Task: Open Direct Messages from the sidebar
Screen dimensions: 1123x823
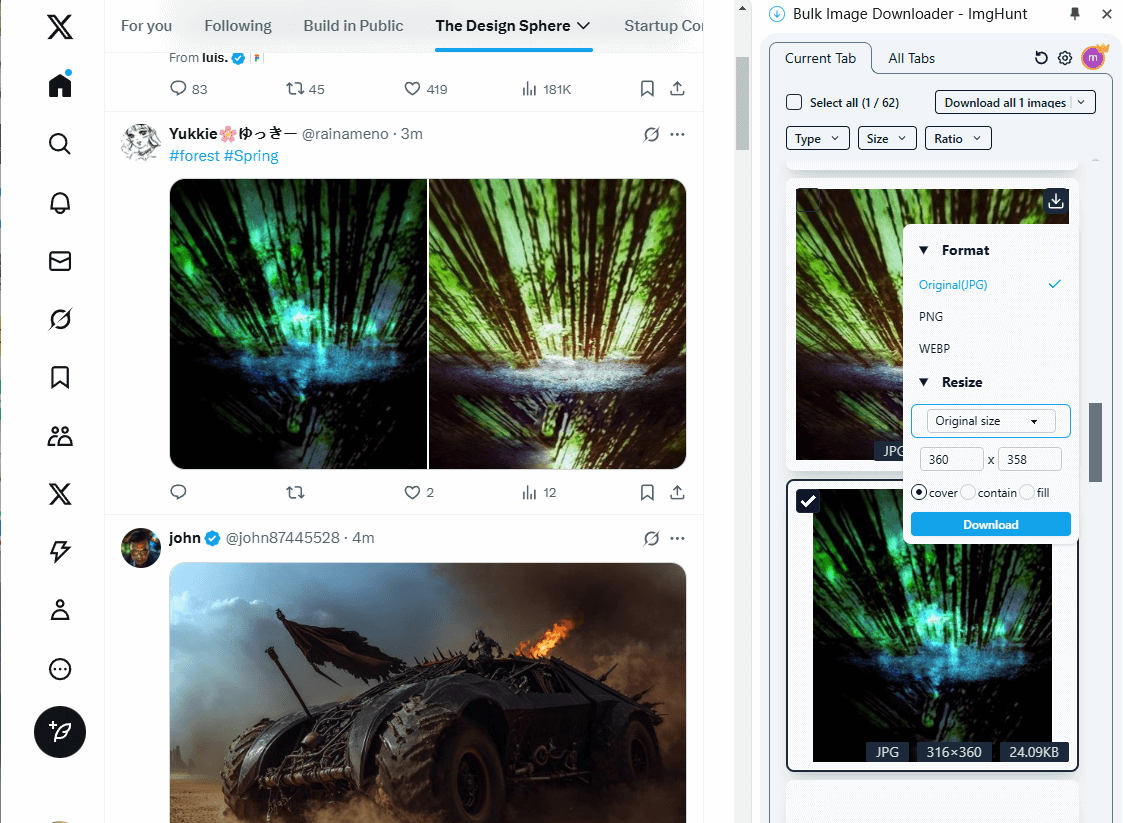Action: click(x=59, y=261)
